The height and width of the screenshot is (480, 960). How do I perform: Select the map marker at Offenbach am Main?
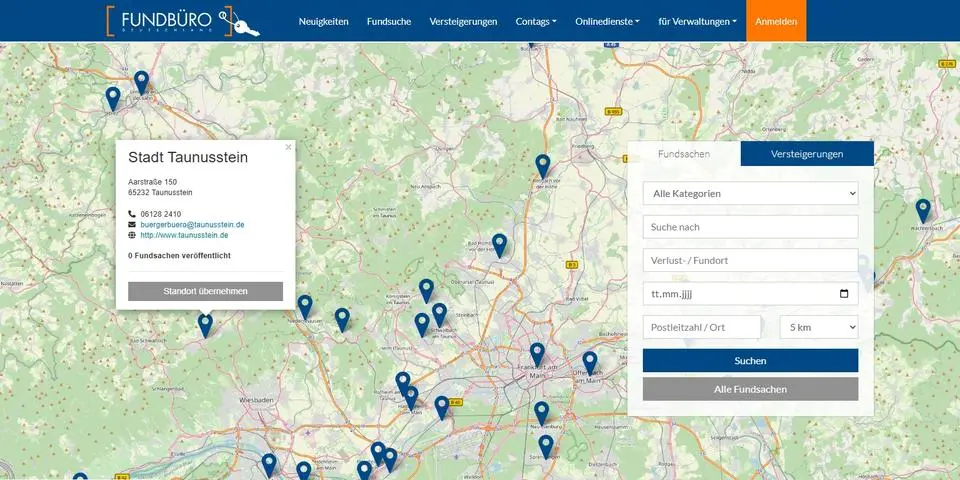[590, 362]
